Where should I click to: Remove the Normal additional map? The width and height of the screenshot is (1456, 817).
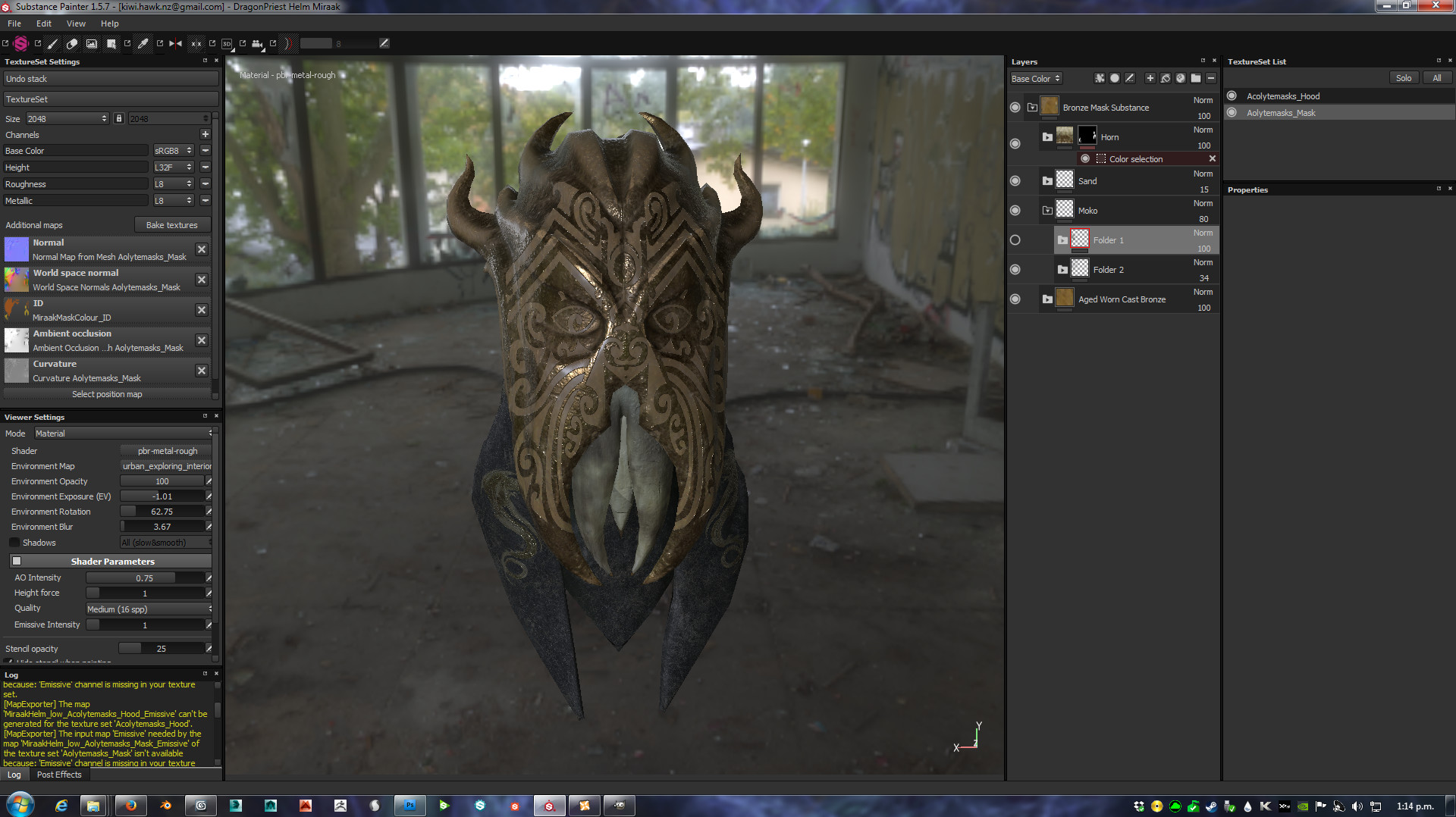(202, 249)
